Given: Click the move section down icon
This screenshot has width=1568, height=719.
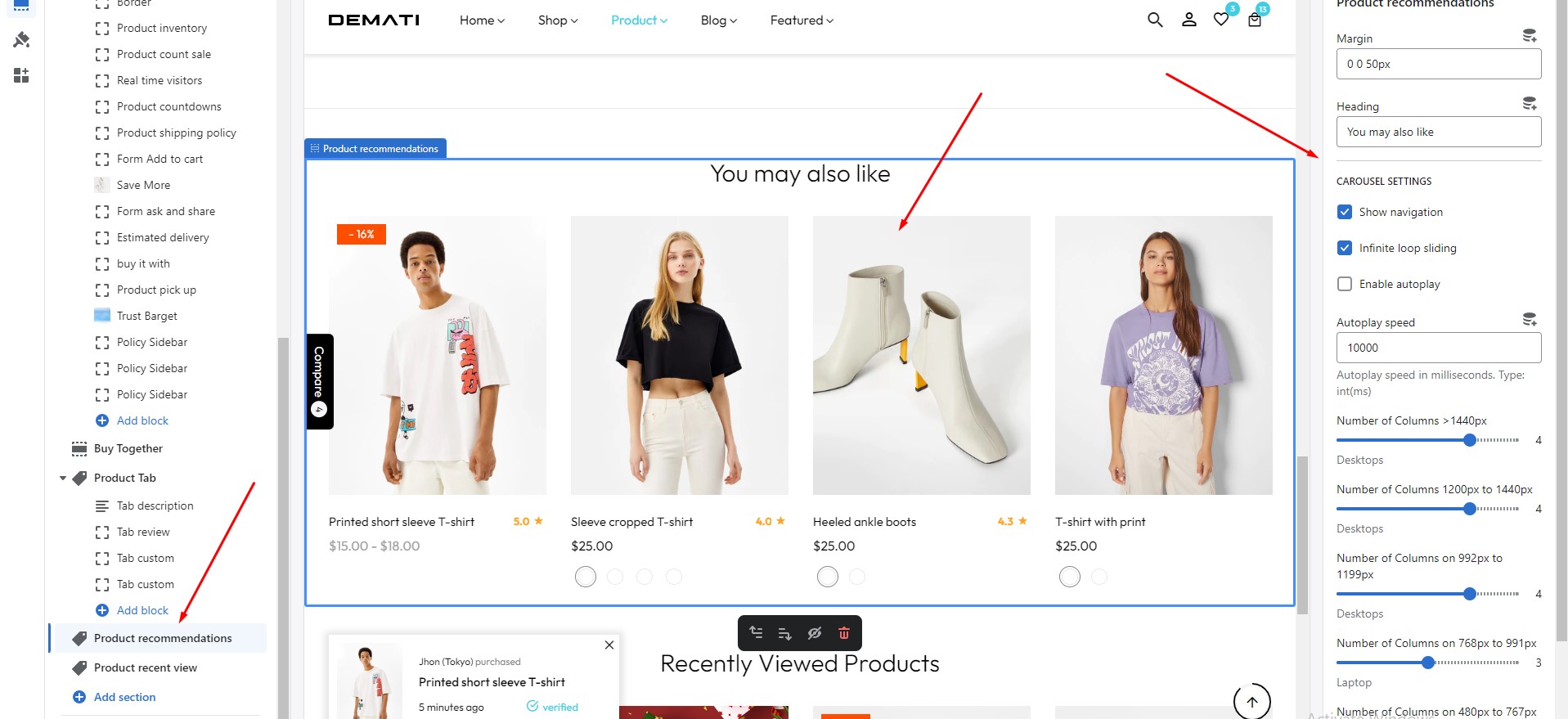Looking at the screenshot, I should [x=785, y=633].
